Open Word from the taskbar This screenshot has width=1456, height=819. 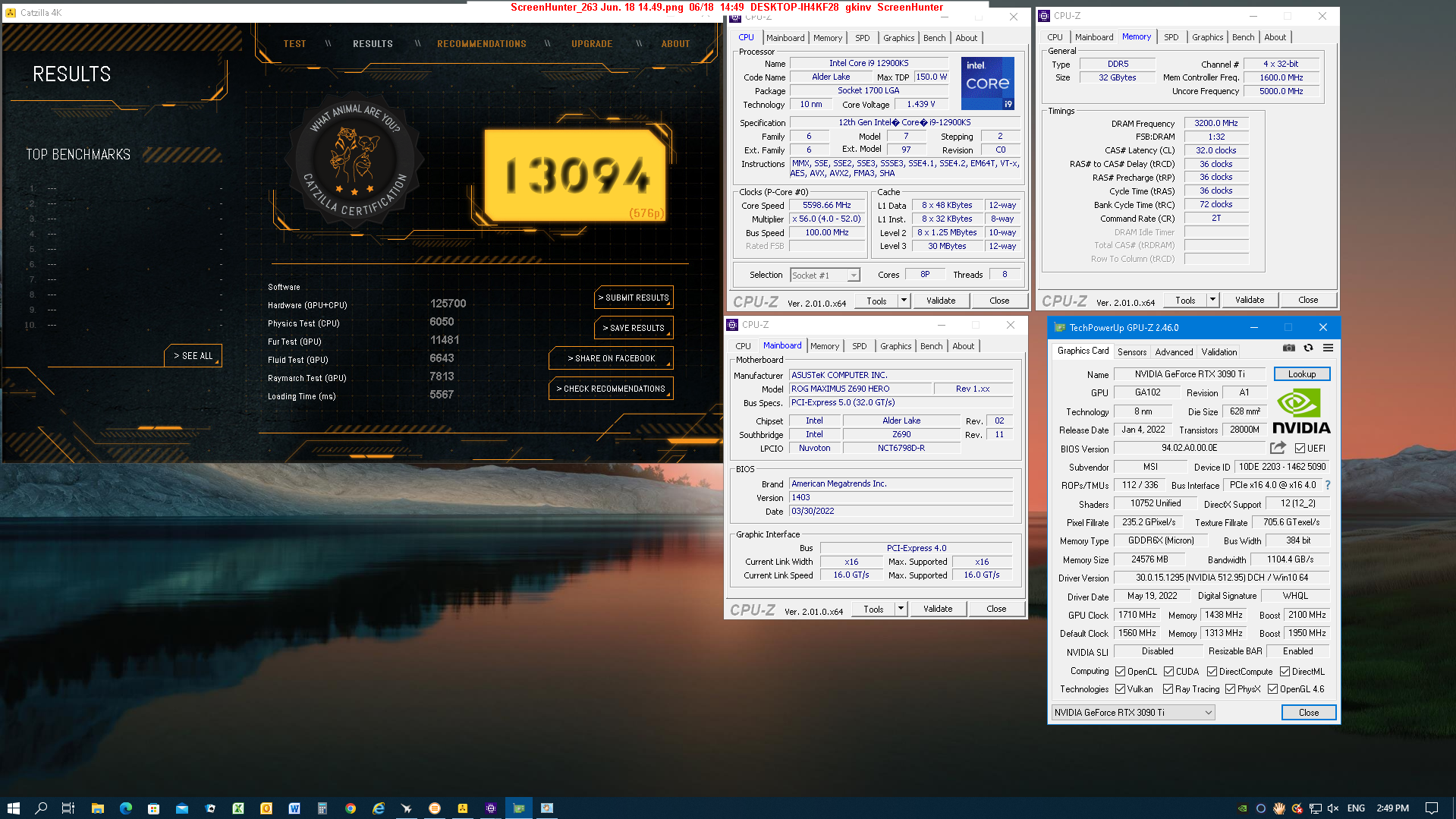click(294, 808)
